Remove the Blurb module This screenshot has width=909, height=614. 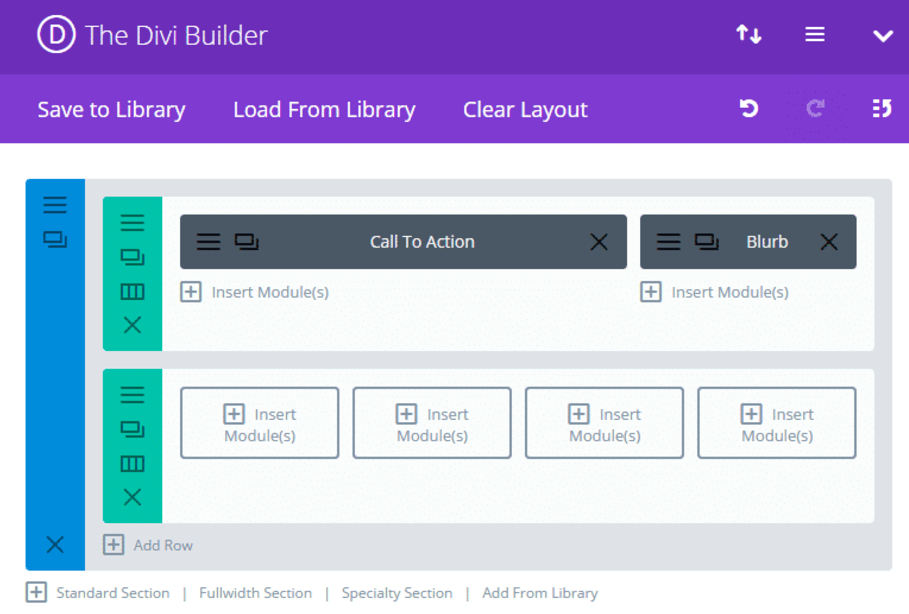click(829, 241)
